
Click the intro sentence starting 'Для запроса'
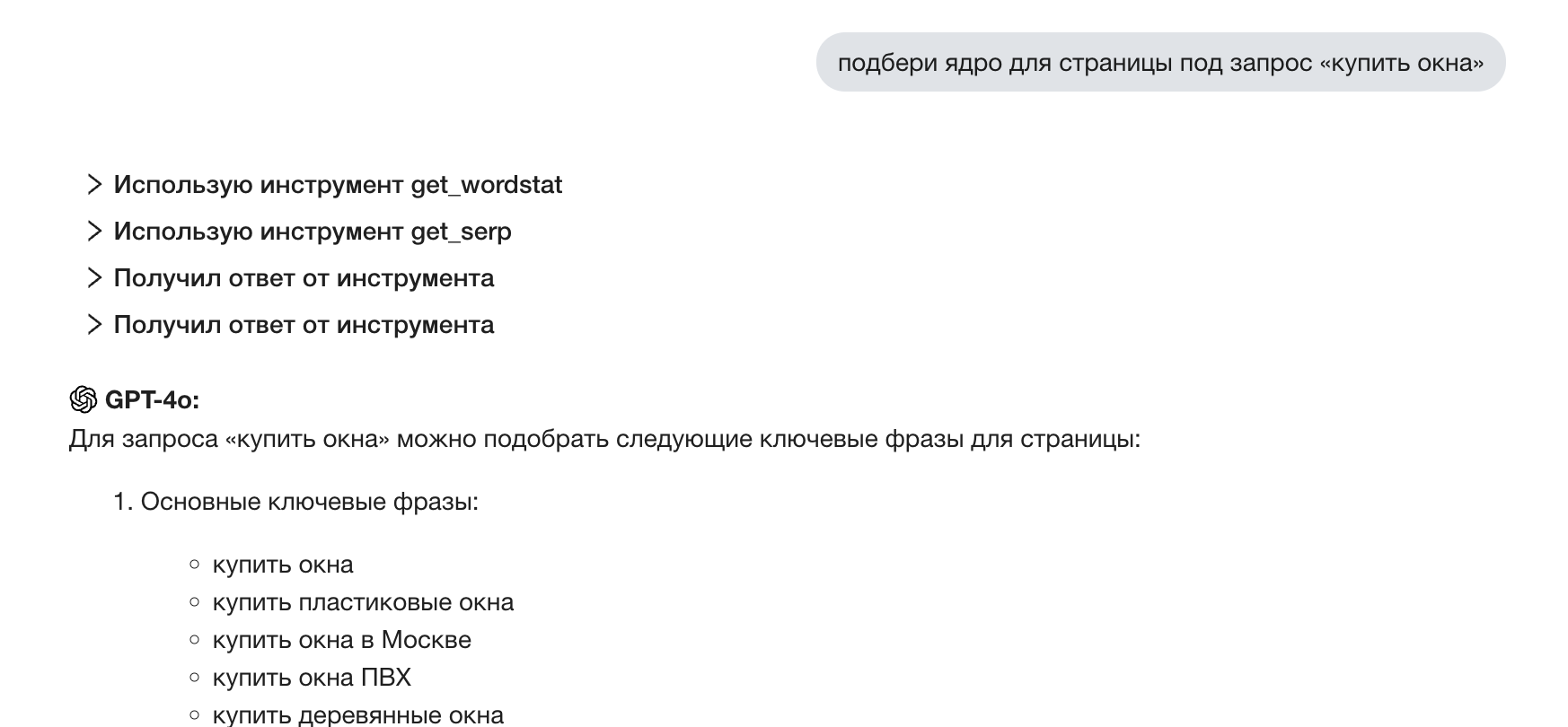(x=603, y=439)
